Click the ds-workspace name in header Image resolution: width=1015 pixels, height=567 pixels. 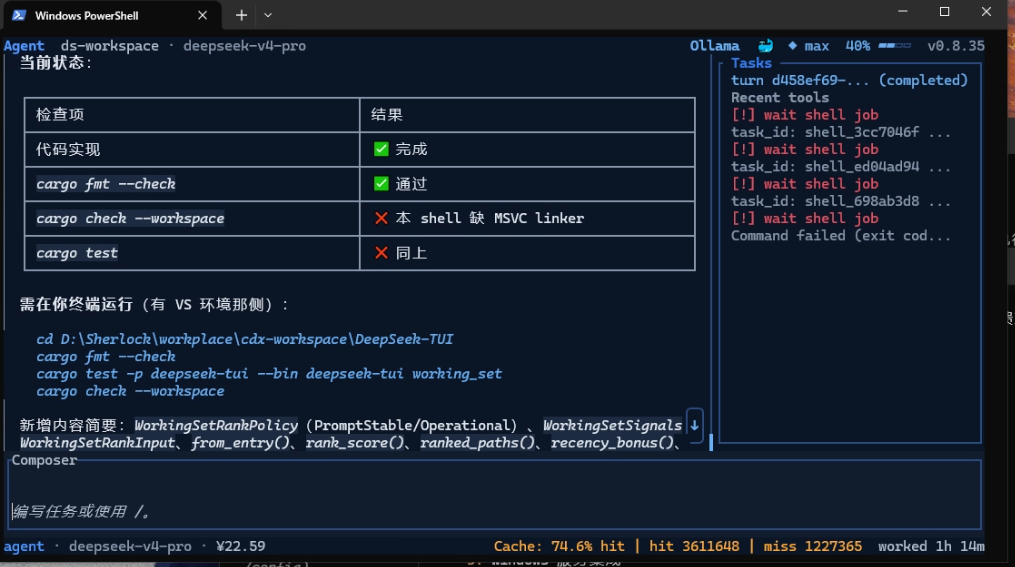[x=109, y=46]
